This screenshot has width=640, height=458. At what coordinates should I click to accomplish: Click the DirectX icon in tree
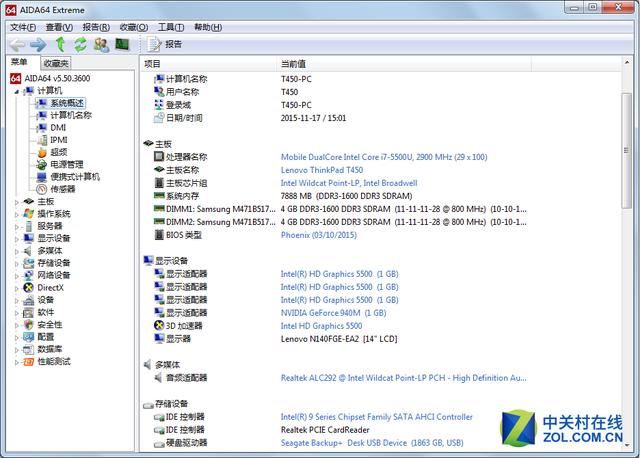click(x=29, y=288)
